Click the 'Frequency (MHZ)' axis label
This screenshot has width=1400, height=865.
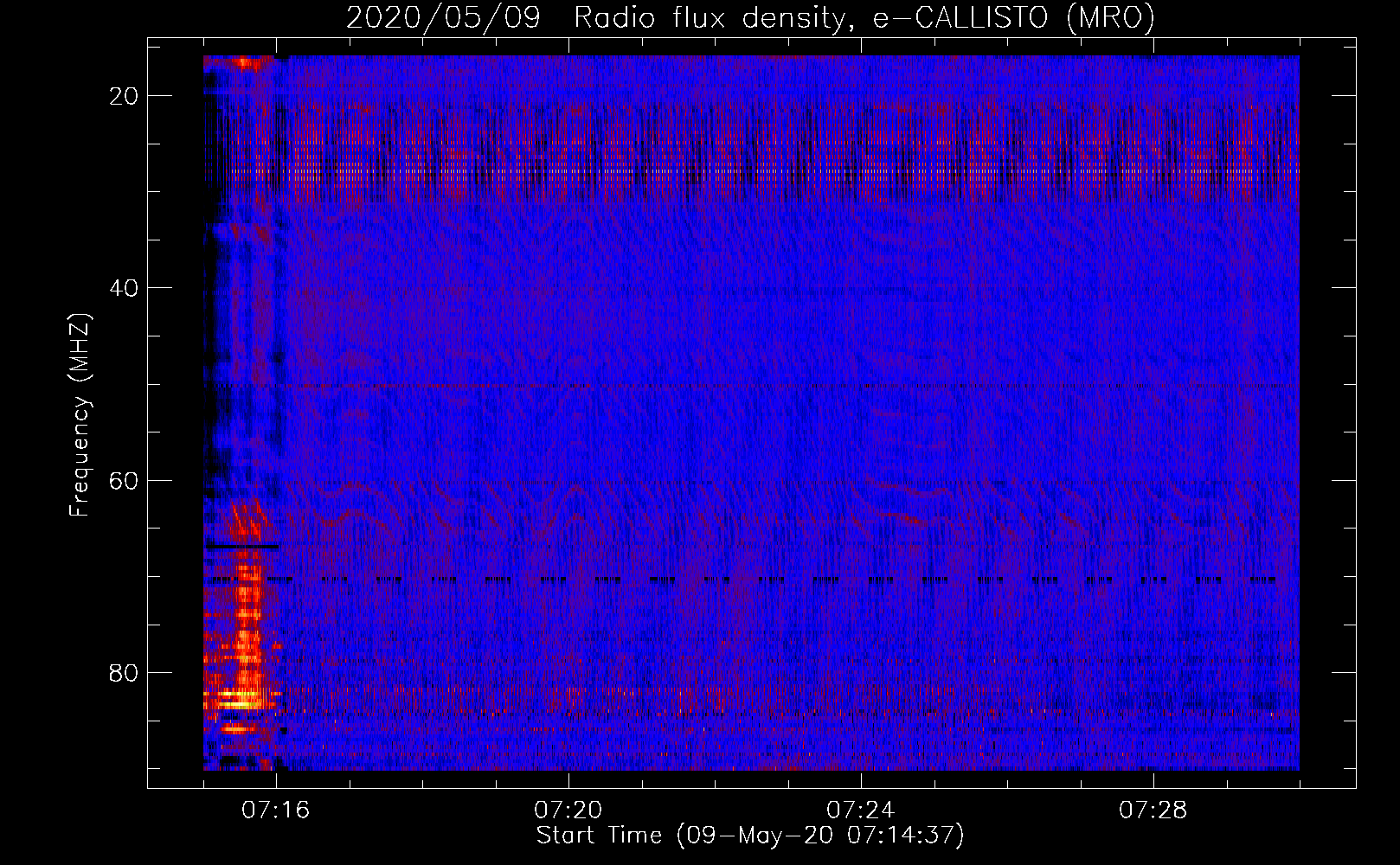tap(80, 415)
